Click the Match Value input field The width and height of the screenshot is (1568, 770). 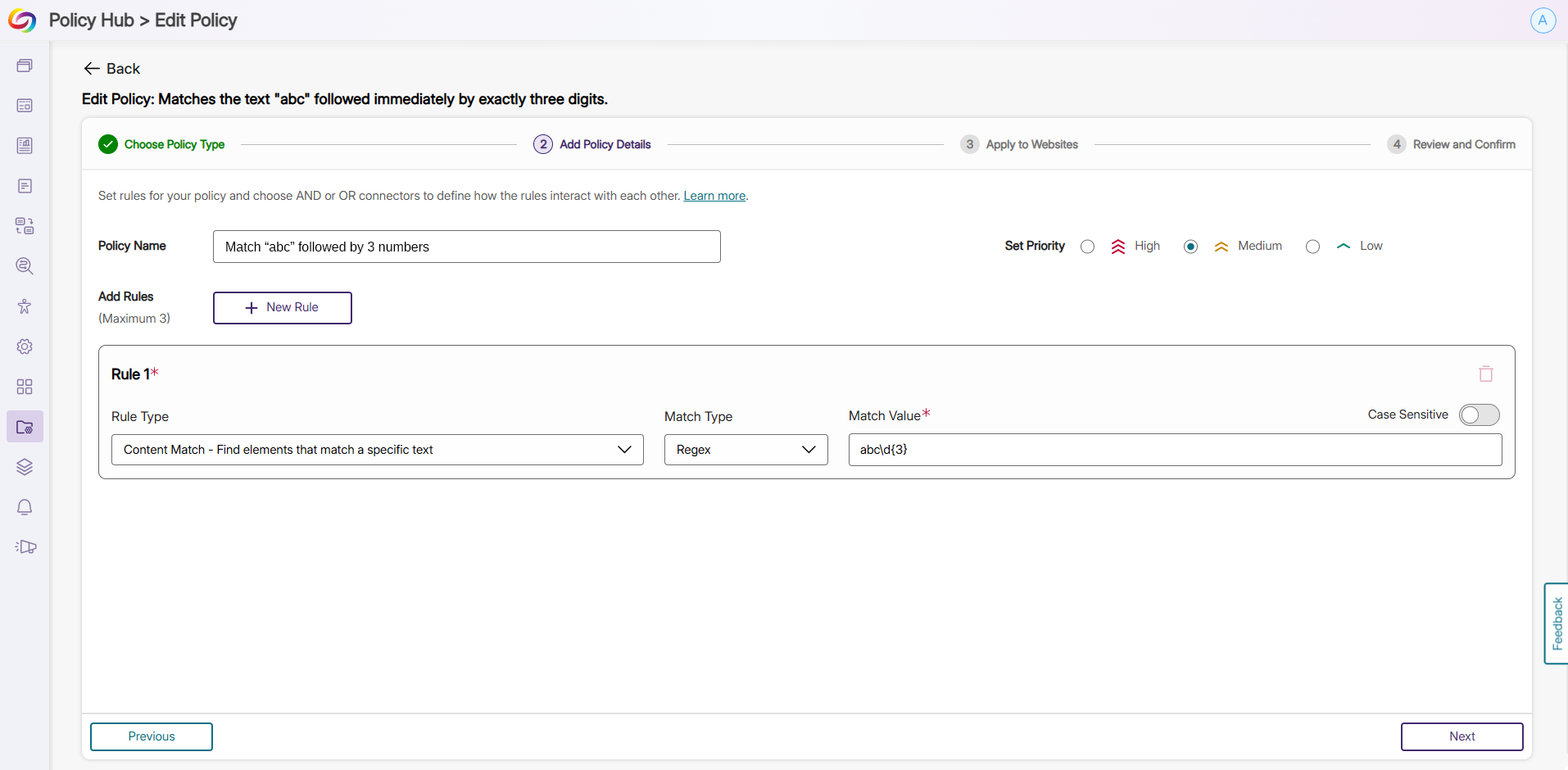(x=1175, y=450)
